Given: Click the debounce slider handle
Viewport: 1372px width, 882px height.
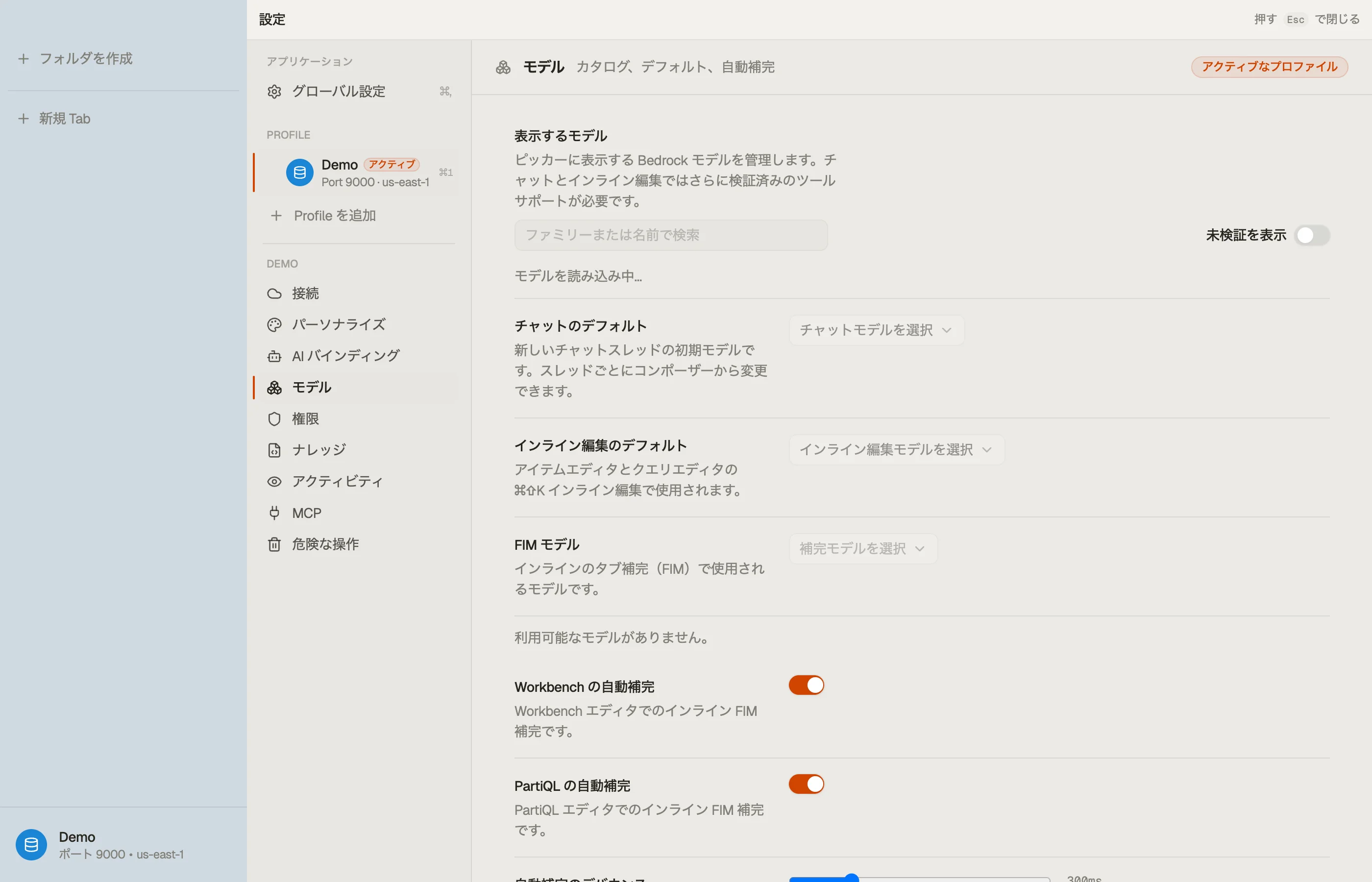Looking at the screenshot, I should pos(852,878).
